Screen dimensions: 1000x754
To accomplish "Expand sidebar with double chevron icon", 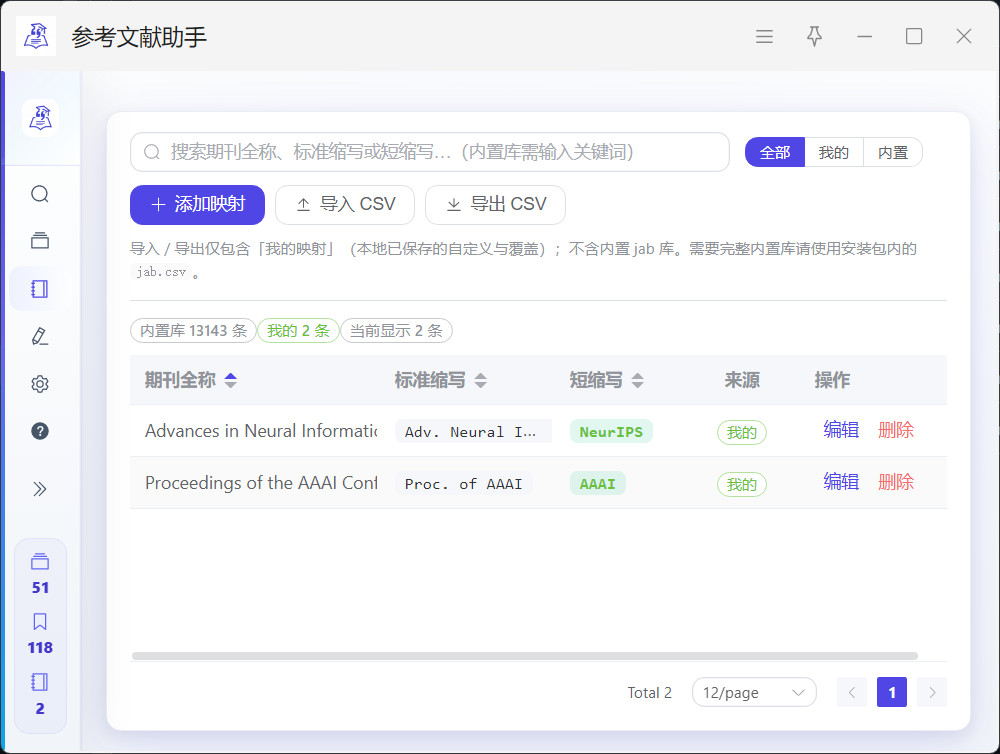I will pyautogui.click(x=40, y=489).
